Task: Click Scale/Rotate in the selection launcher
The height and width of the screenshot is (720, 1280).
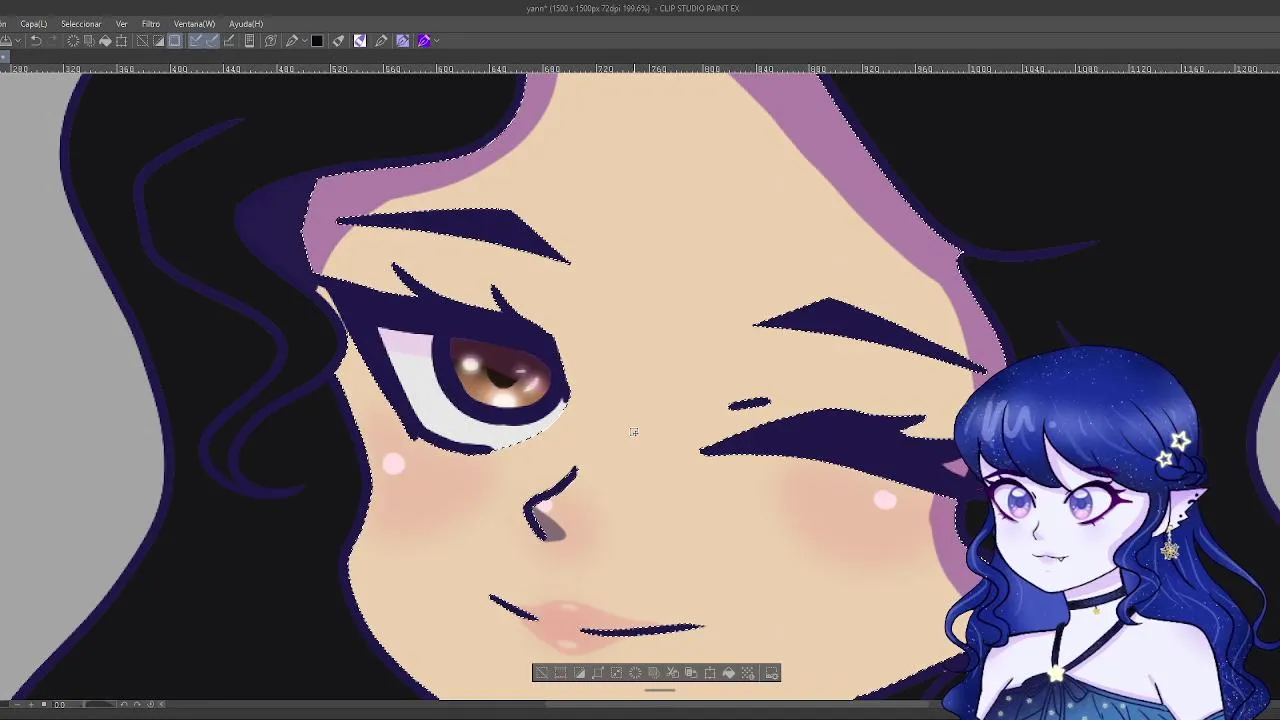Action: 710,673
